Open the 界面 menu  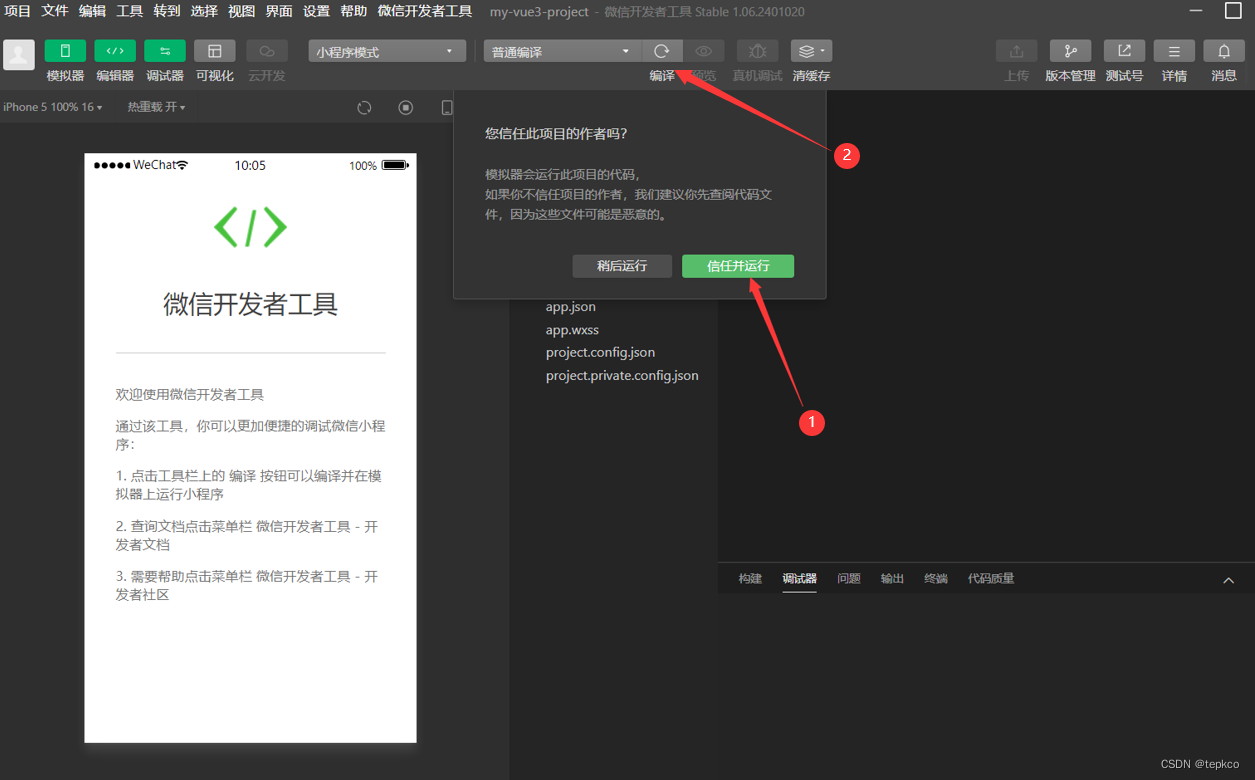tap(279, 11)
